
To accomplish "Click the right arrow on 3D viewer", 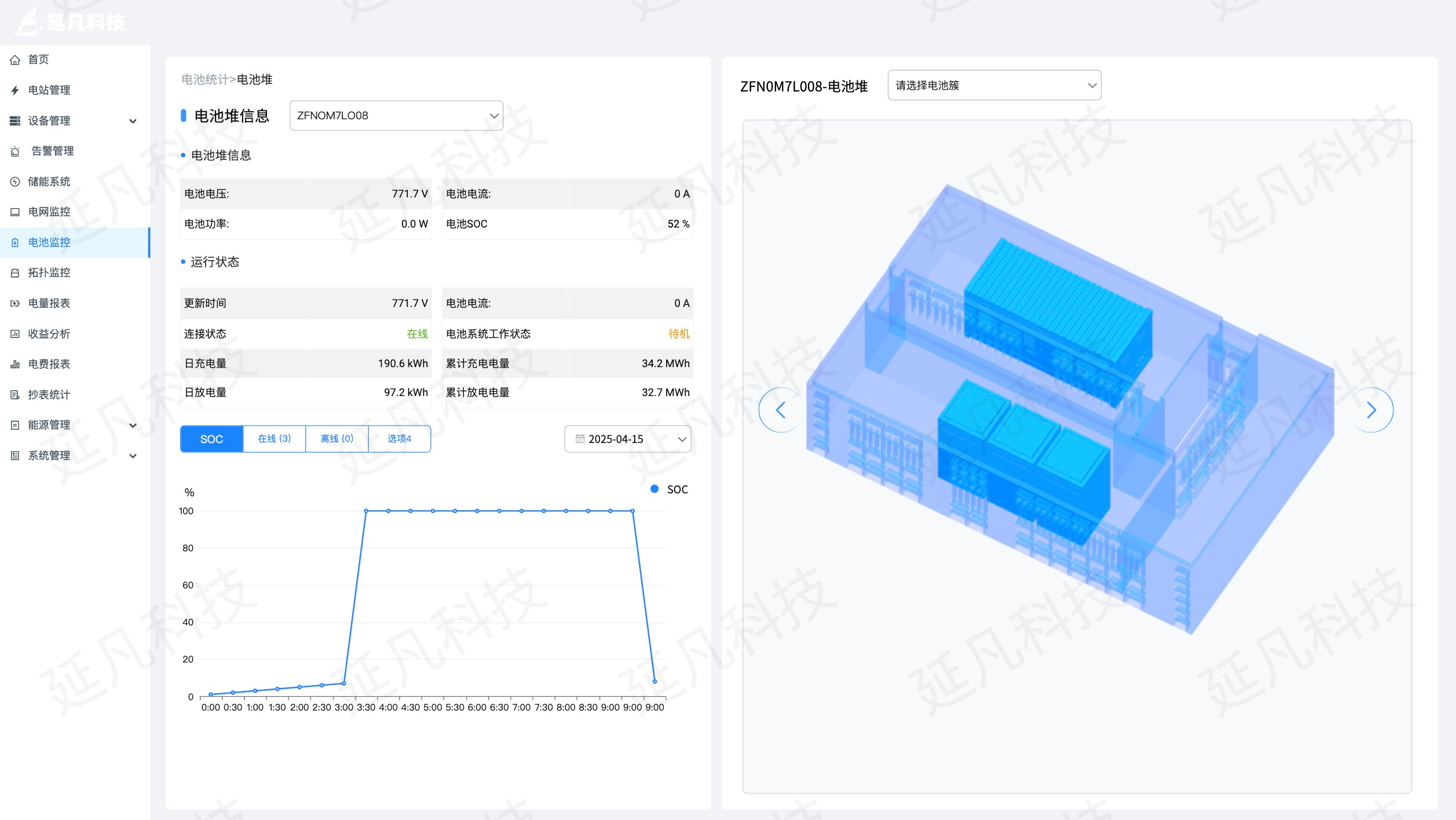I will coord(1371,410).
